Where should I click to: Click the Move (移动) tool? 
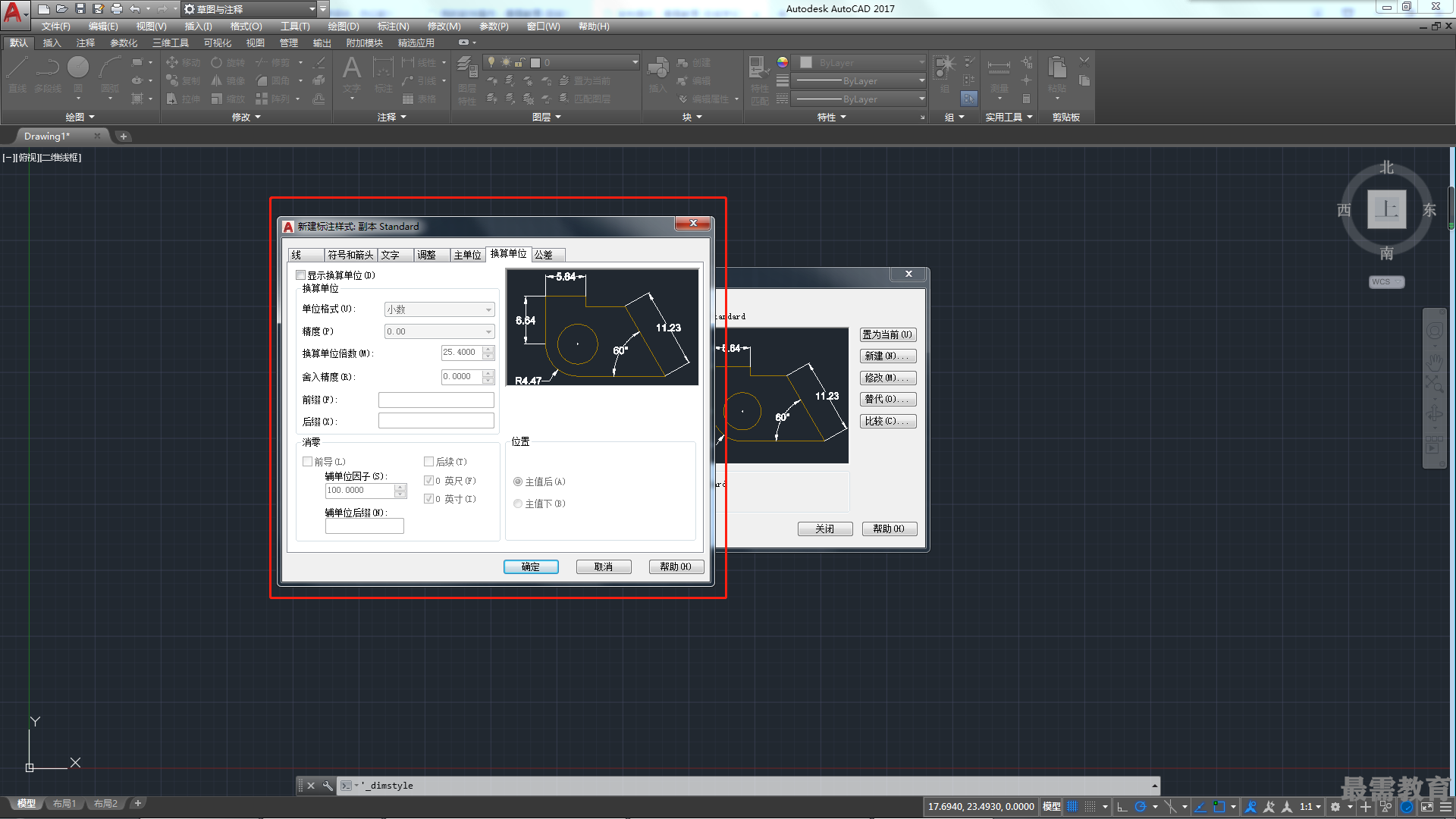183,63
